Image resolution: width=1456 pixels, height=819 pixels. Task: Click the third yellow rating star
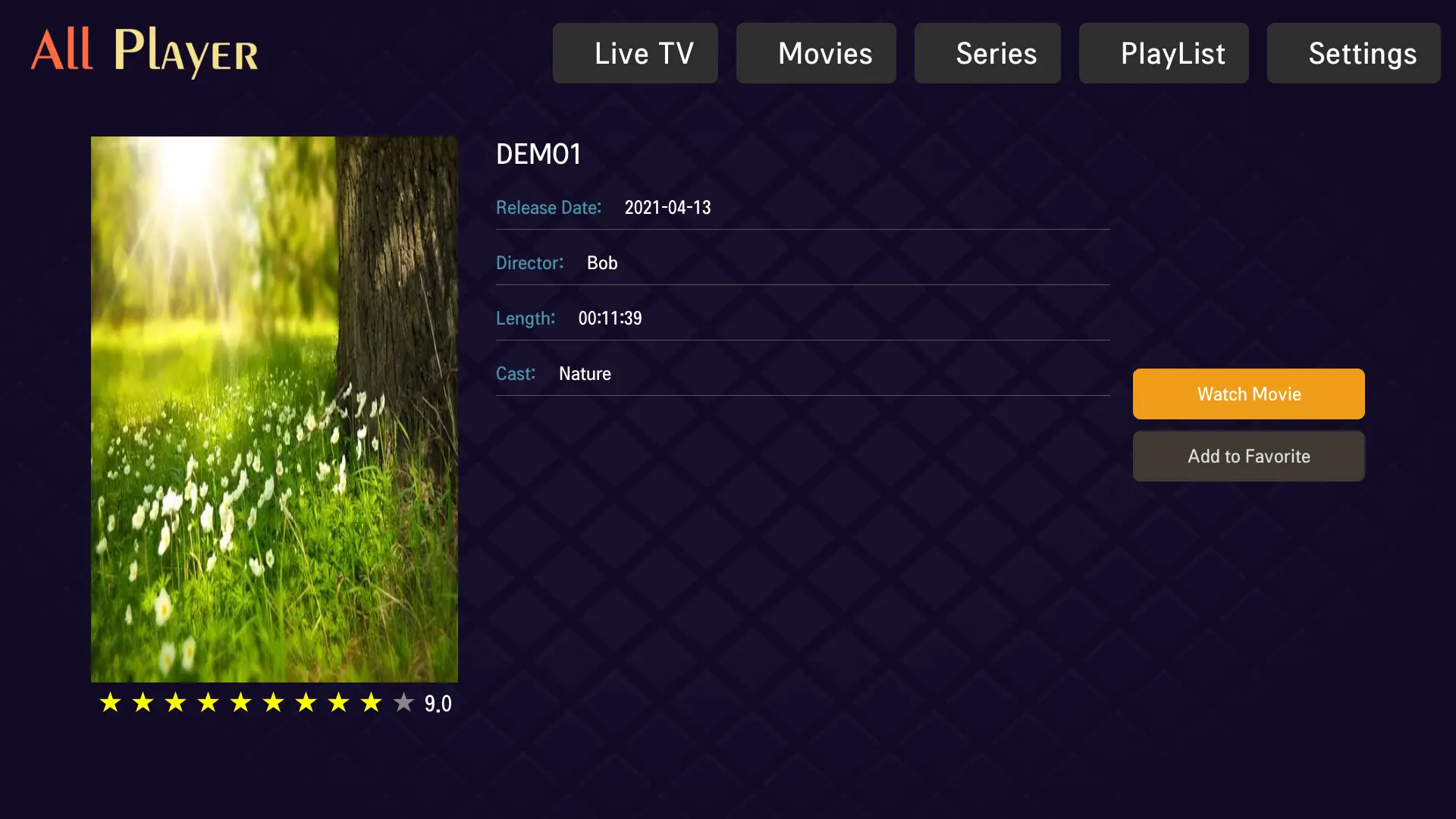(175, 702)
